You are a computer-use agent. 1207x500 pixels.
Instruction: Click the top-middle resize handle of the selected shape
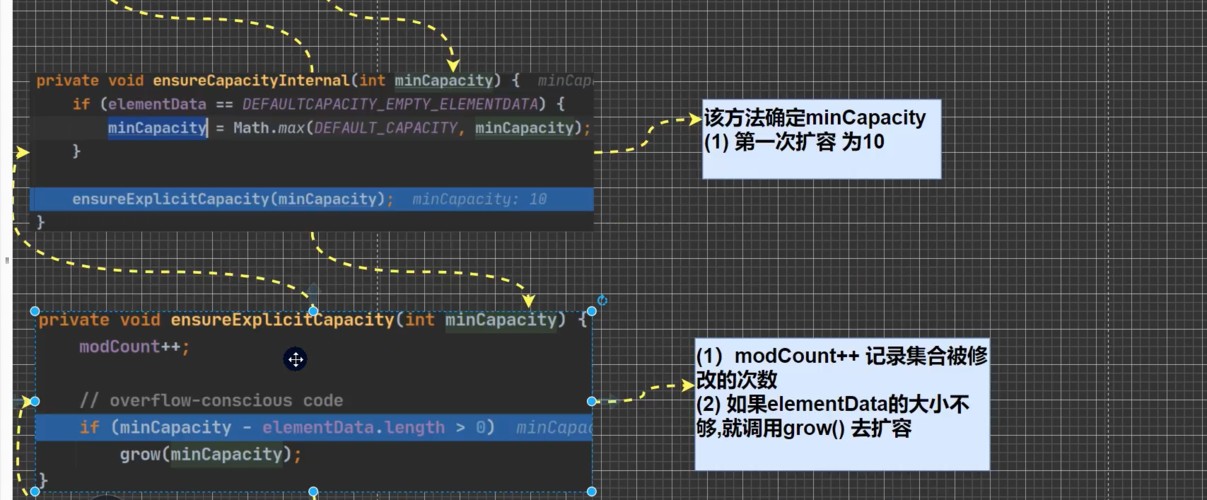pos(313,311)
